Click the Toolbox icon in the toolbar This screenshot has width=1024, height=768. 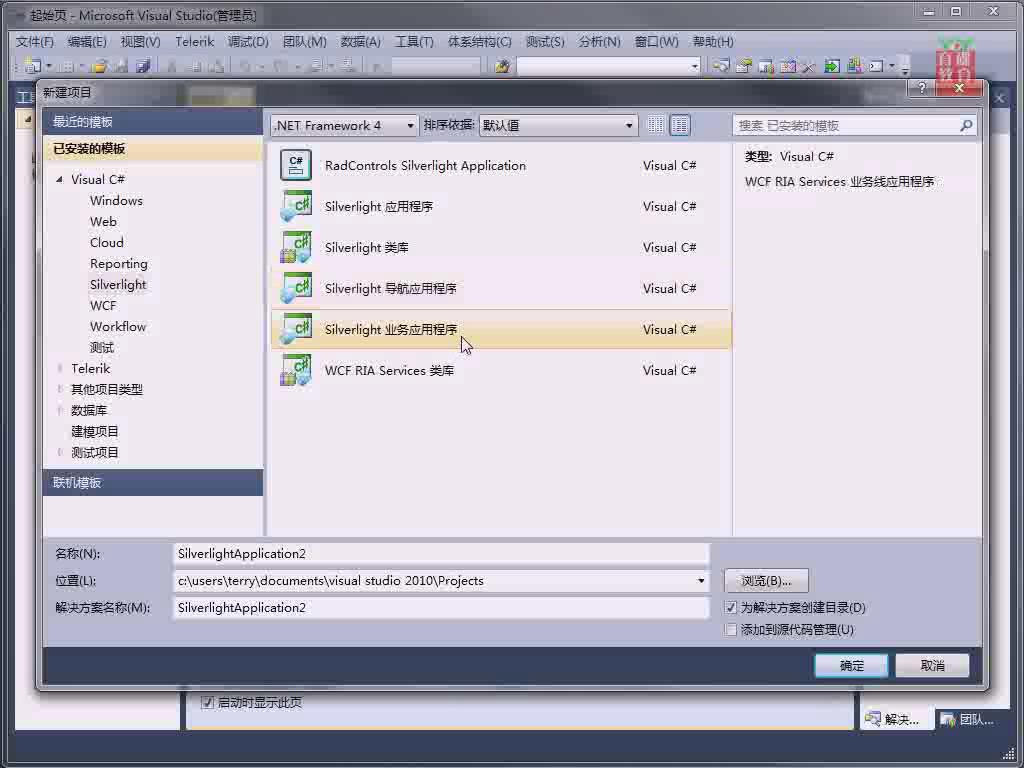808,66
